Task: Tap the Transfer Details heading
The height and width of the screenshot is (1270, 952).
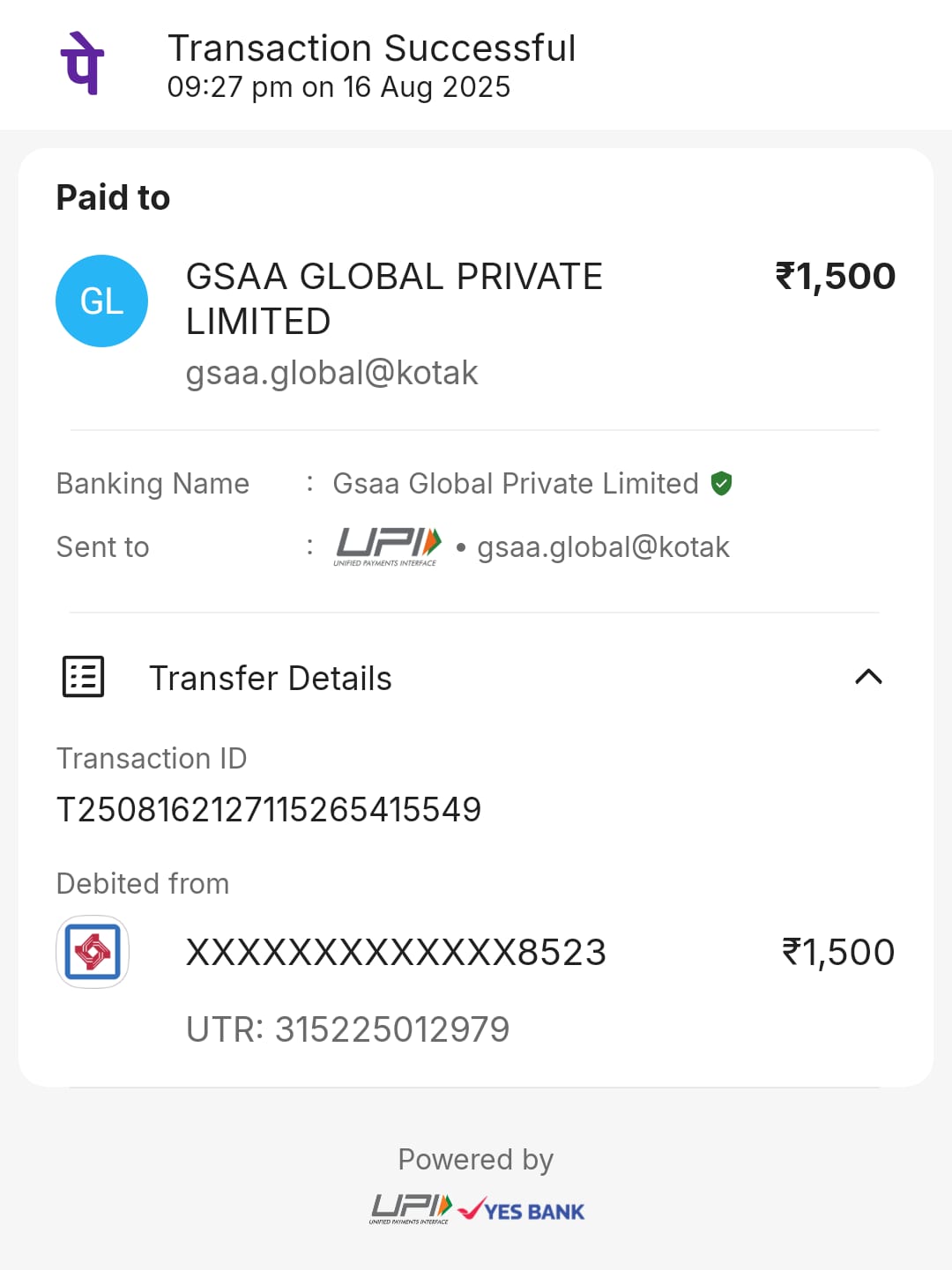Action: [270, 679]
